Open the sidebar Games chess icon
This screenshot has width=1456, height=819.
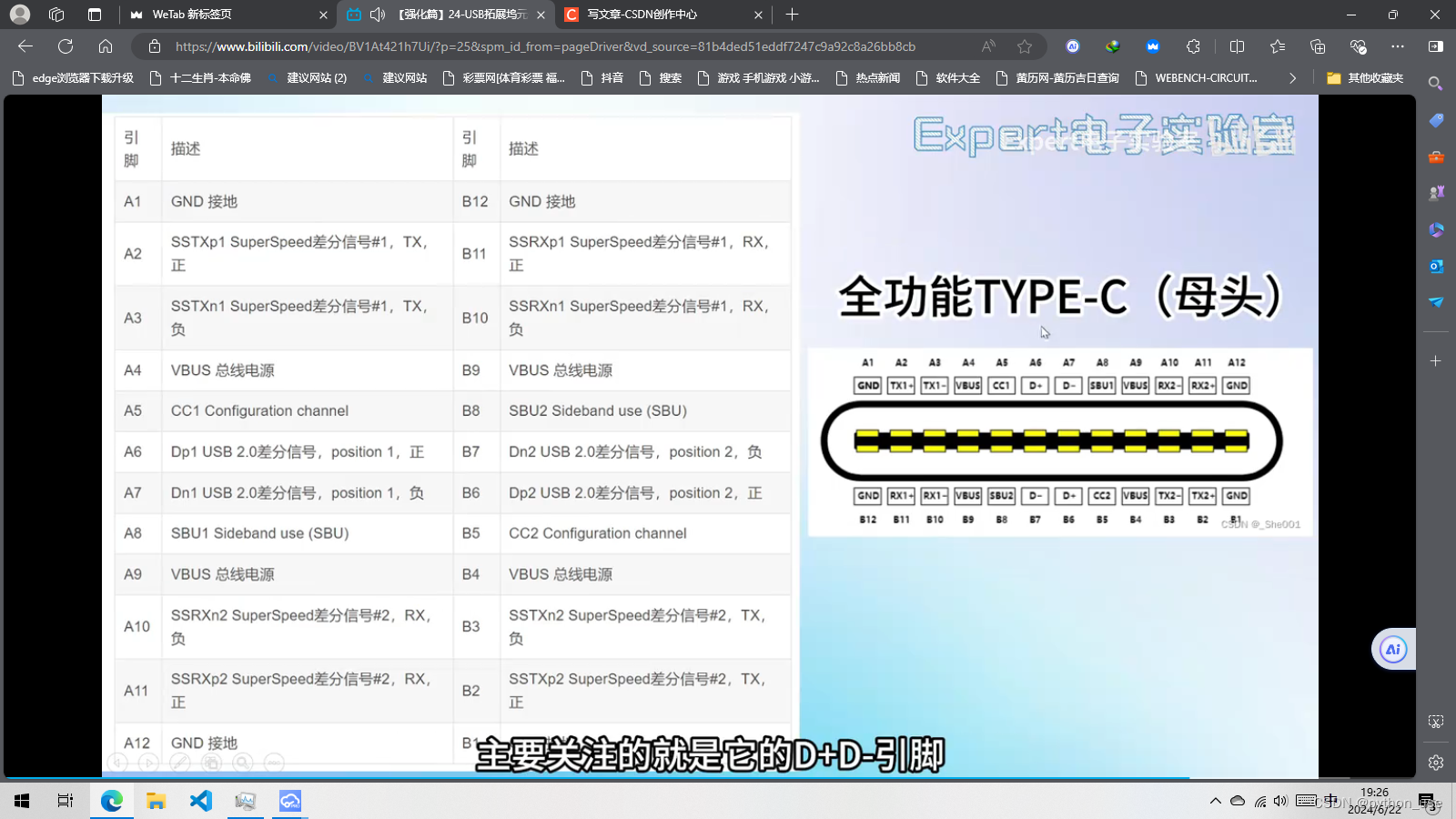[1436, 193]
